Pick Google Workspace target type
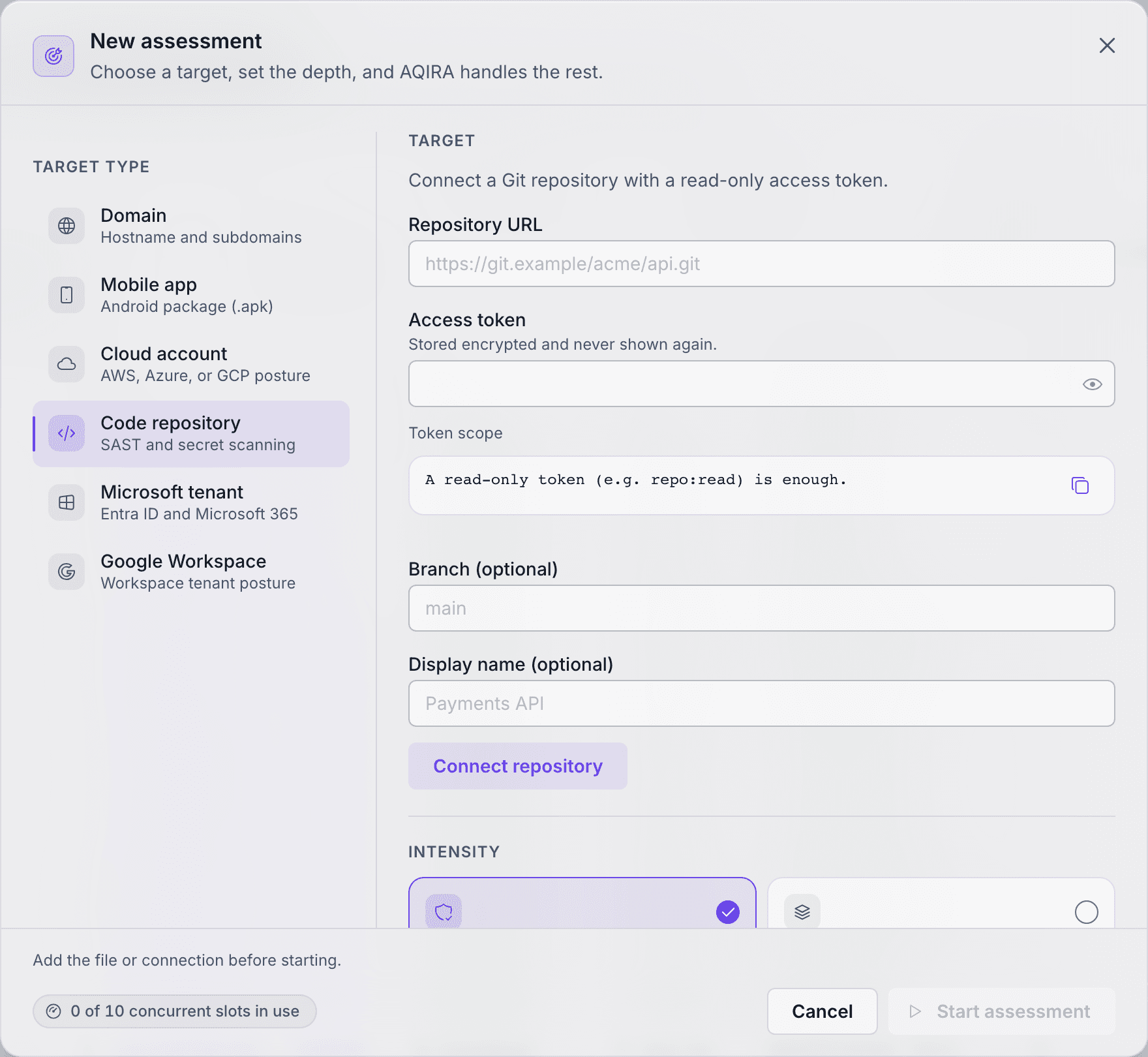This screenshot has width=1148, height=1057. (x=191, y=572)
